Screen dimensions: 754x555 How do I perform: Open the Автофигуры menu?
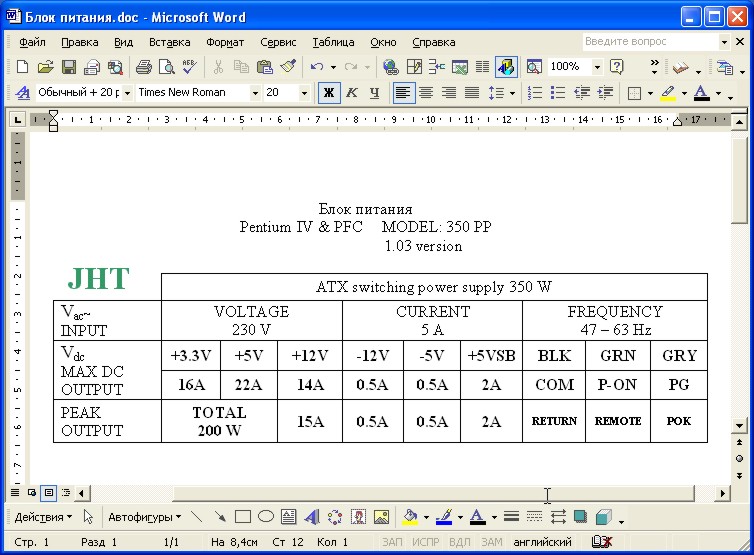point(145,517)
